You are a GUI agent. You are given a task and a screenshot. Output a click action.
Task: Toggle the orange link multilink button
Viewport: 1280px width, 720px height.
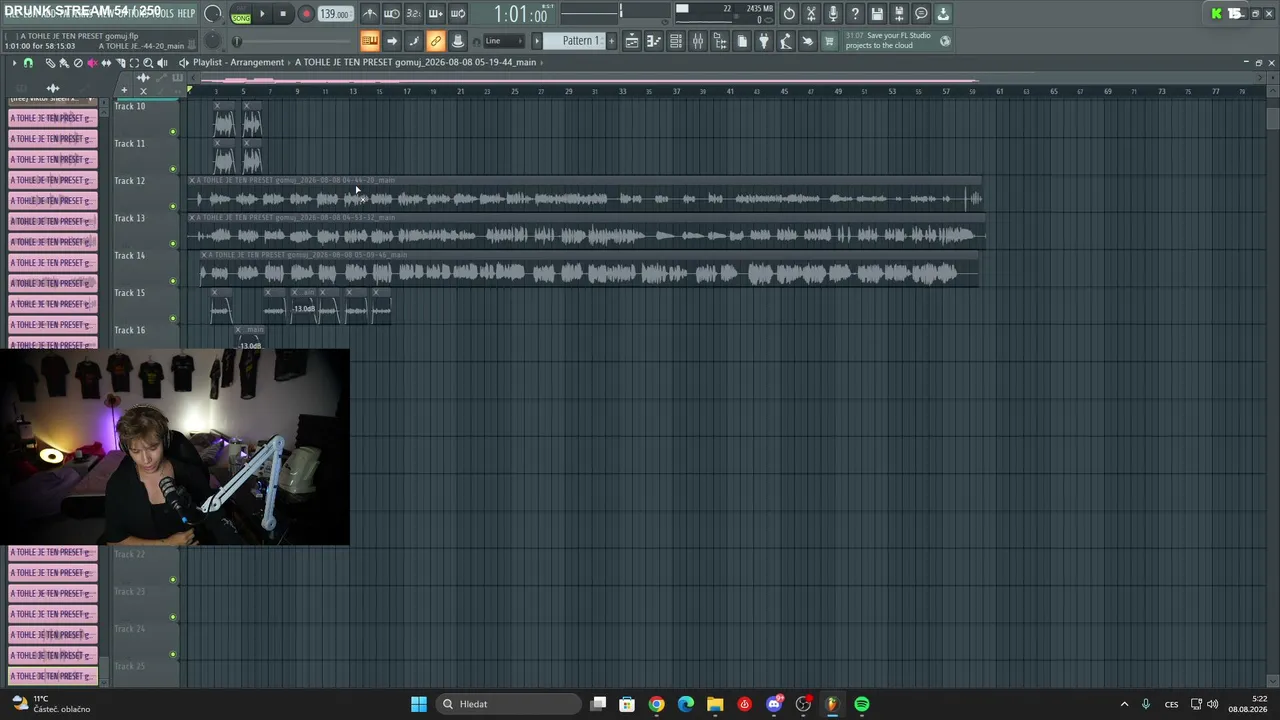436,41
